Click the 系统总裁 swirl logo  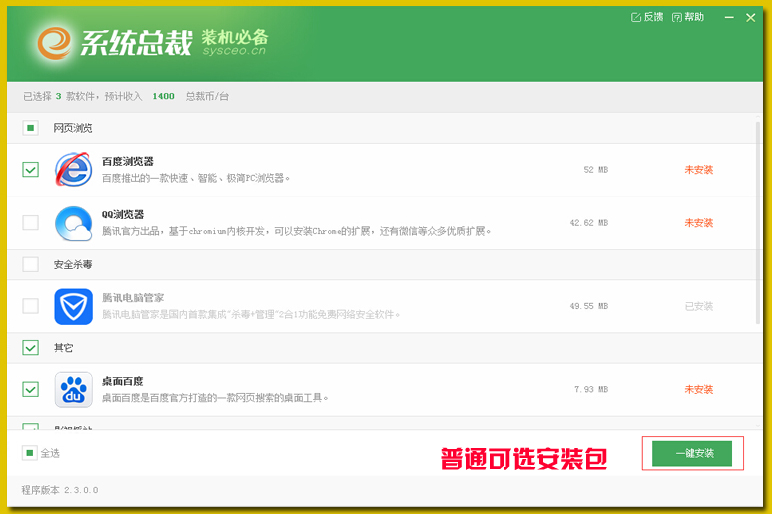[x=54, y=43]
